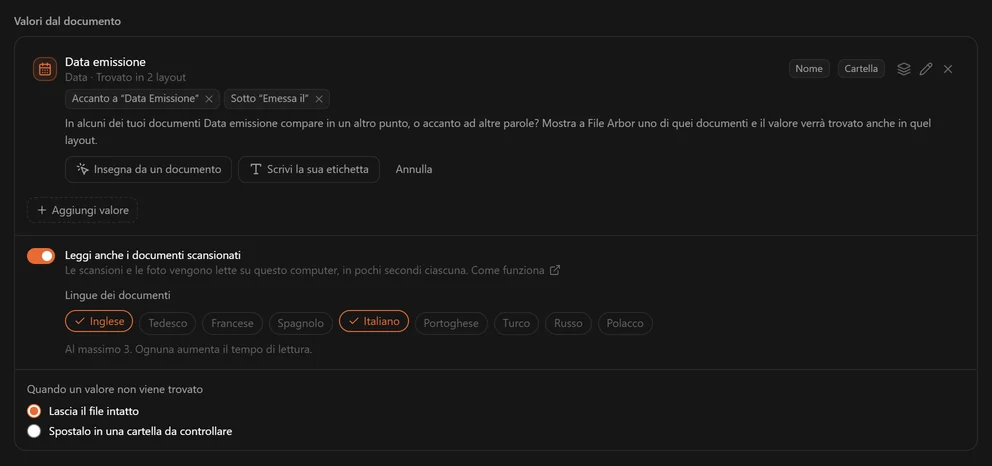The height and width of the screenshot is (466, 992).
Task: Click the Al massimo 3 hint text
Action: [189, 349]
